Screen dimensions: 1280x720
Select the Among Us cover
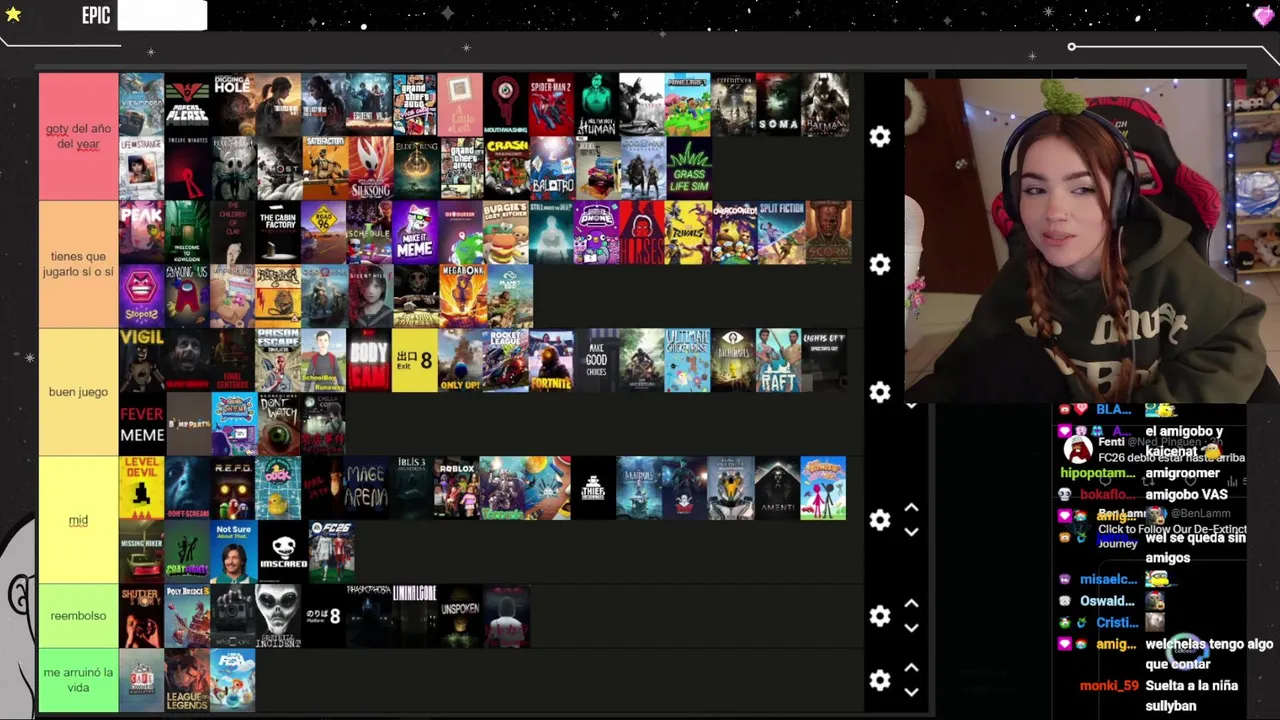pos(187,296)
